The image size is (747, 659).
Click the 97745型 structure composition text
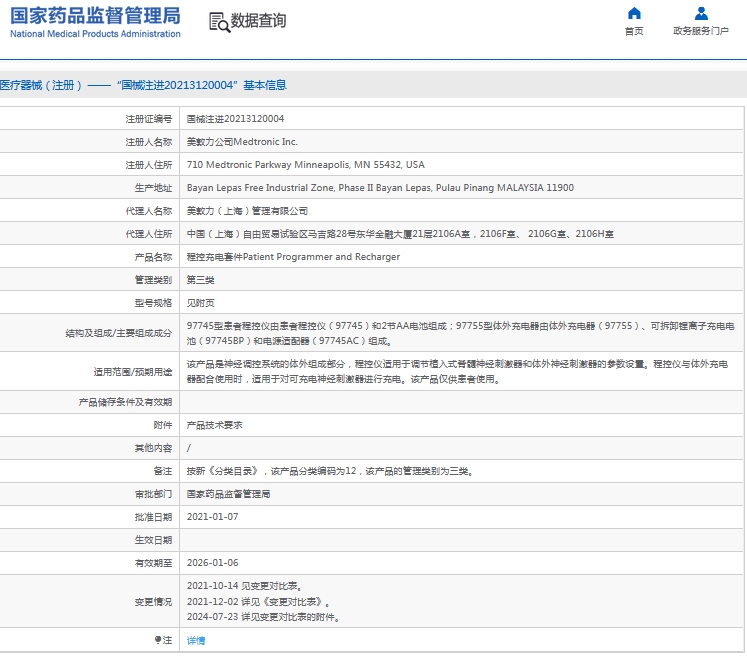tap(461, 333)
